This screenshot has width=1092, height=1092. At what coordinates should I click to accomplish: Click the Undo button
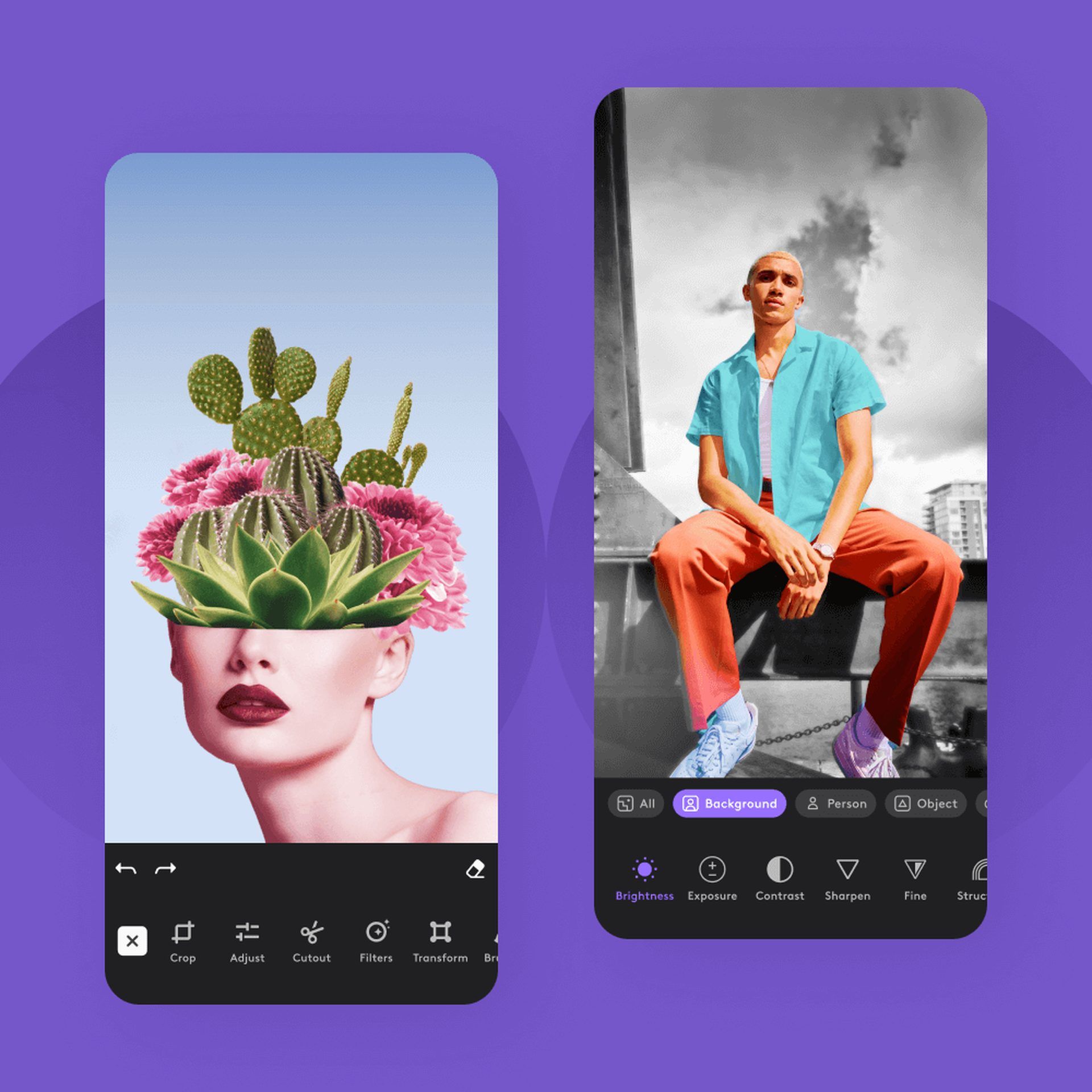[141, 862]
